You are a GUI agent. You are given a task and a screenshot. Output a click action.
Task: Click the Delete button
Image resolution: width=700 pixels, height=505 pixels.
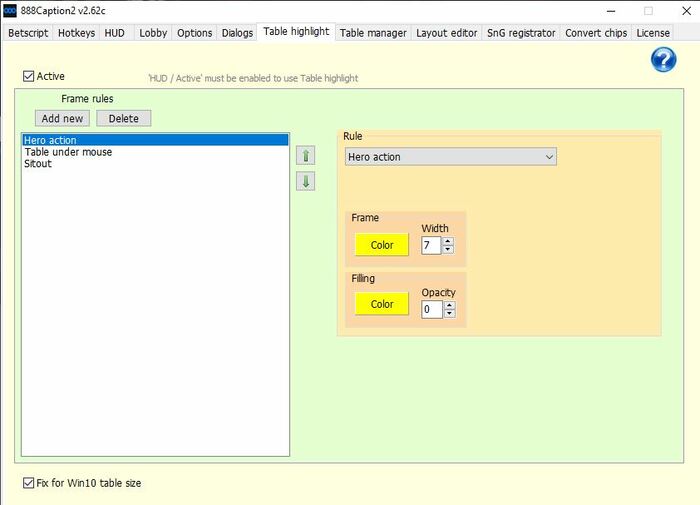click(124, 118)
